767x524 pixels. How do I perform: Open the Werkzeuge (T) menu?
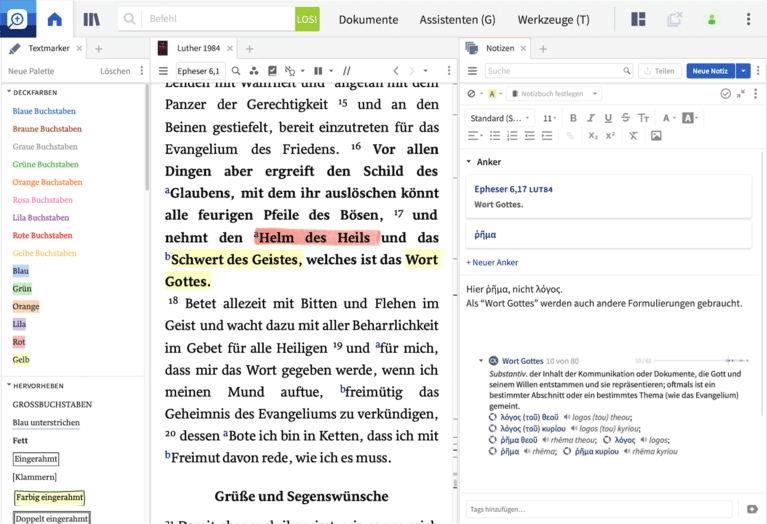click(x=553, y=20)
